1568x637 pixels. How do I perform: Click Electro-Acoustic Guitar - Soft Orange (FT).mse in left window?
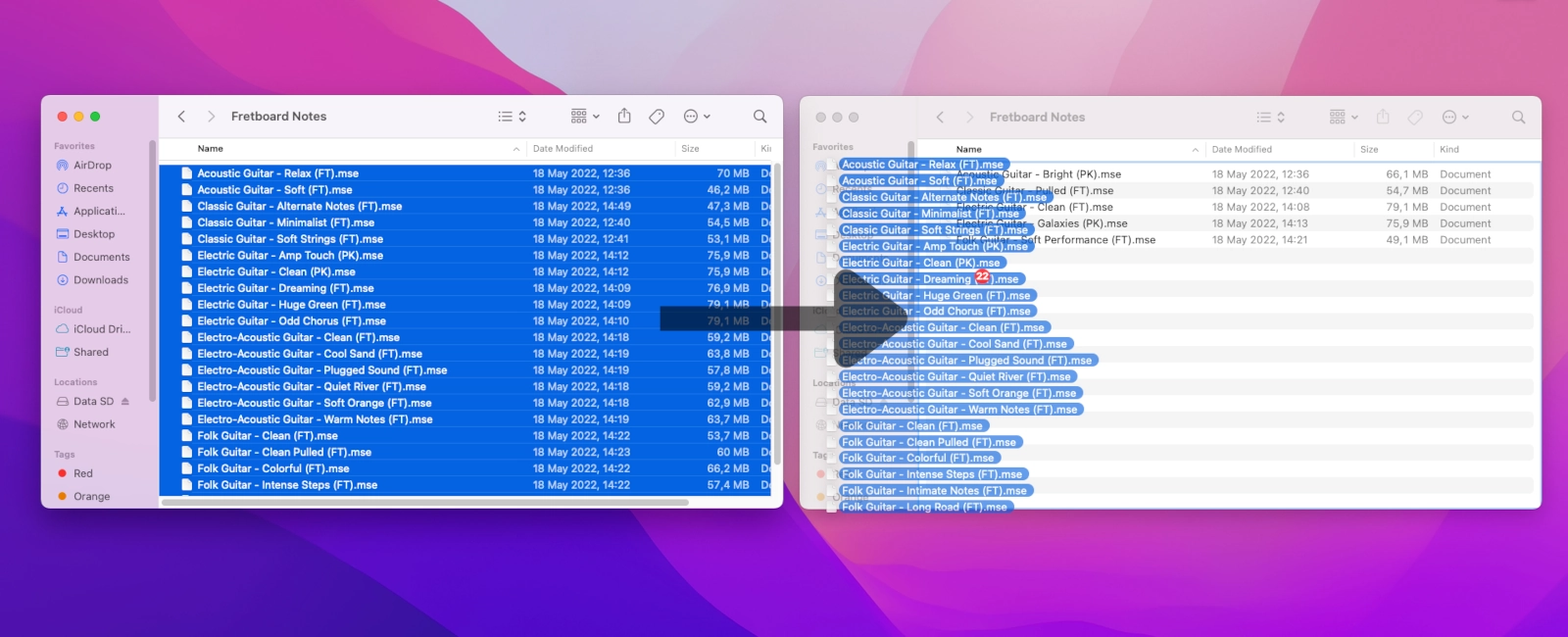point(315,403)
